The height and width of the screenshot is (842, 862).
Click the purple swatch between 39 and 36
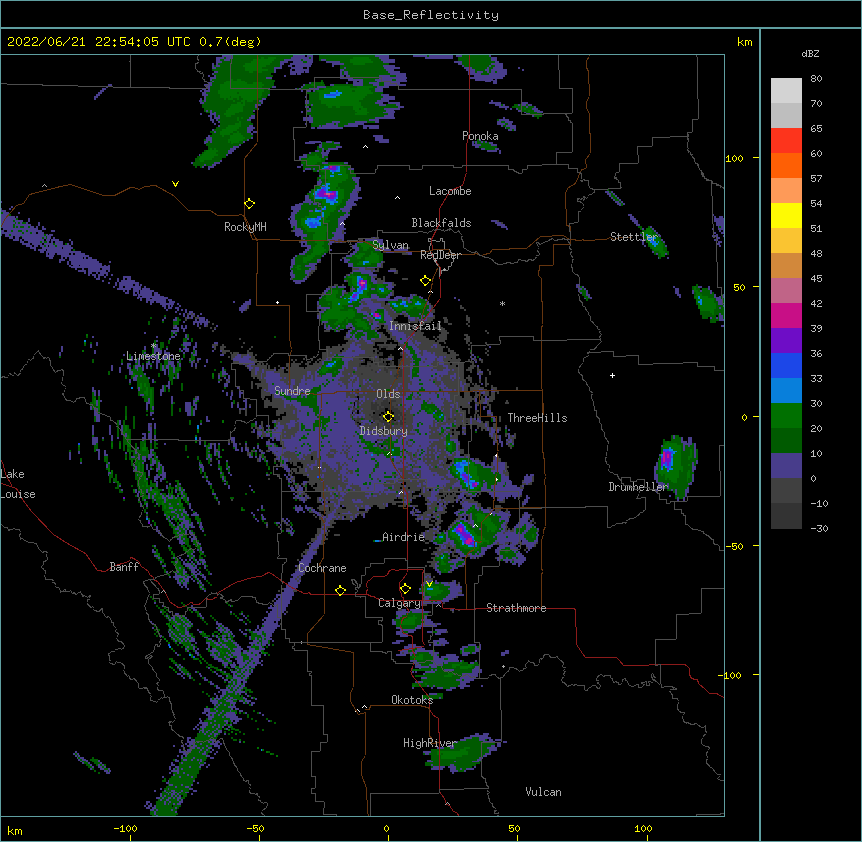[x=786, y=340]
